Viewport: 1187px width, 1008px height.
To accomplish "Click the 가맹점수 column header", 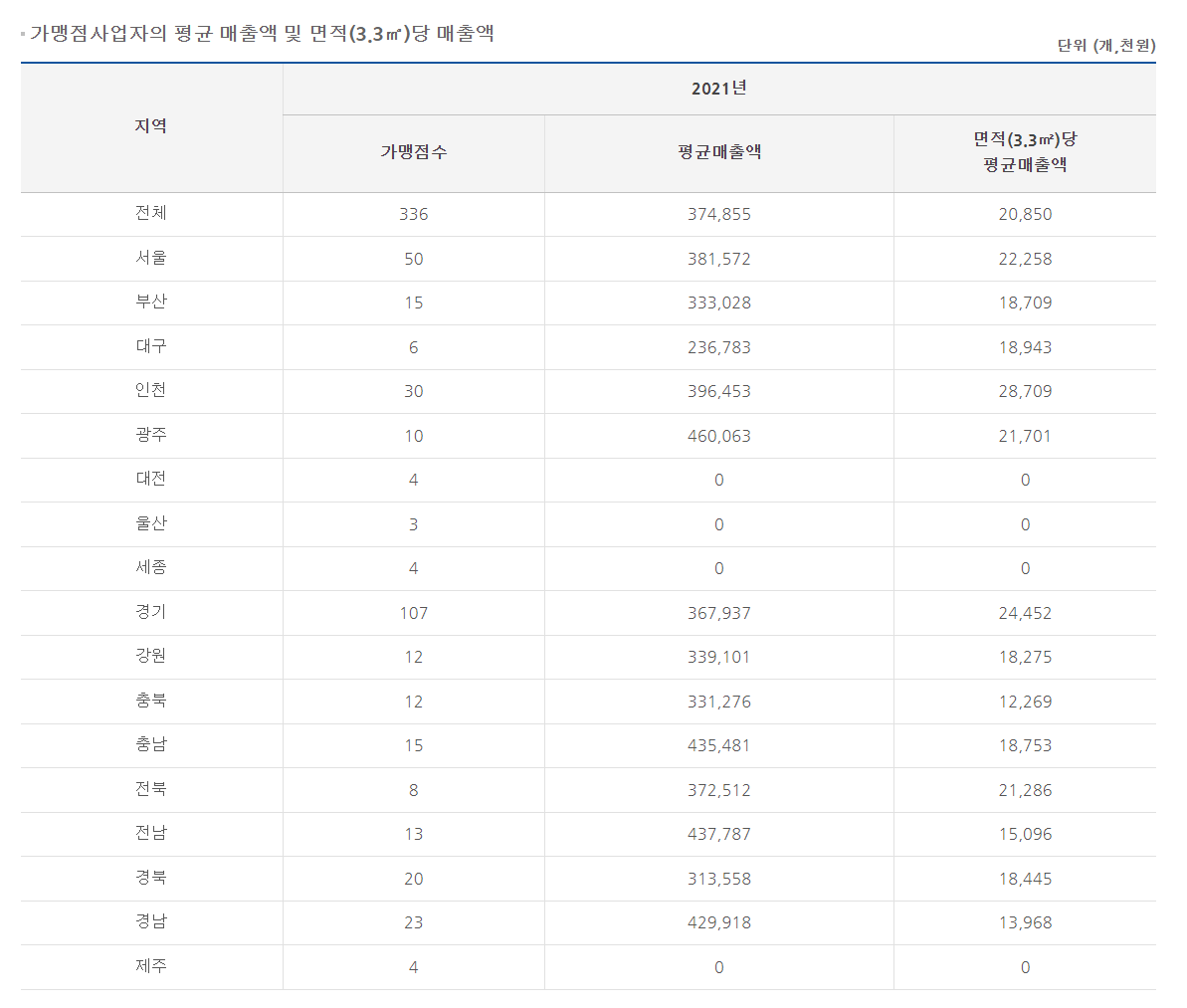I will pyautogui.click(x=413, y=152).
